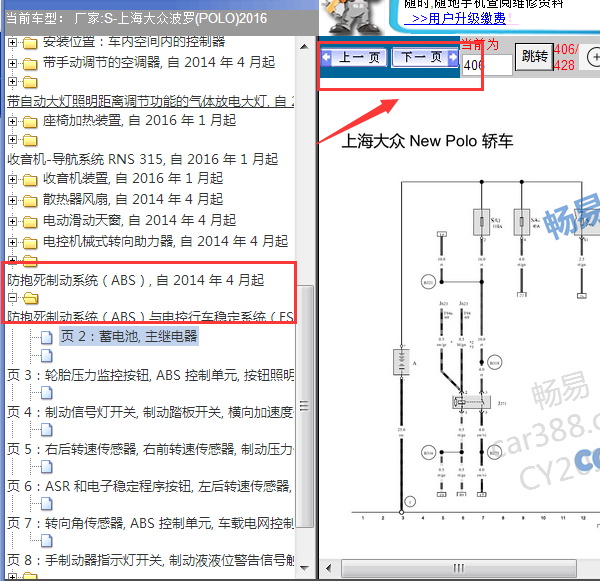The image size is (600, 581).
Task: Click diagram horizontal scrollbar thumb
Action: (x=459, y=568)
